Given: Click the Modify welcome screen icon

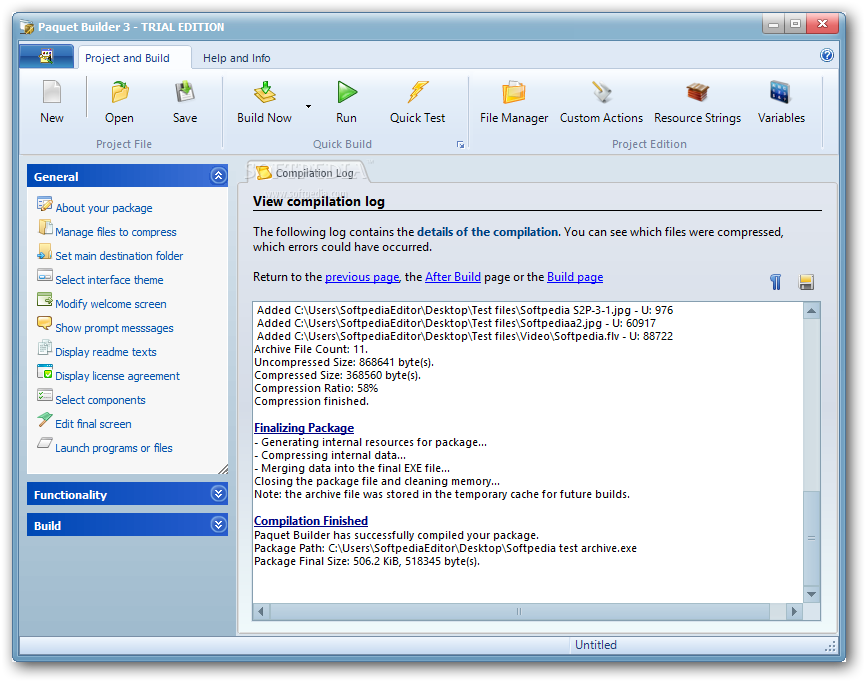Looking at the screenshot, I should click(45, 300).
